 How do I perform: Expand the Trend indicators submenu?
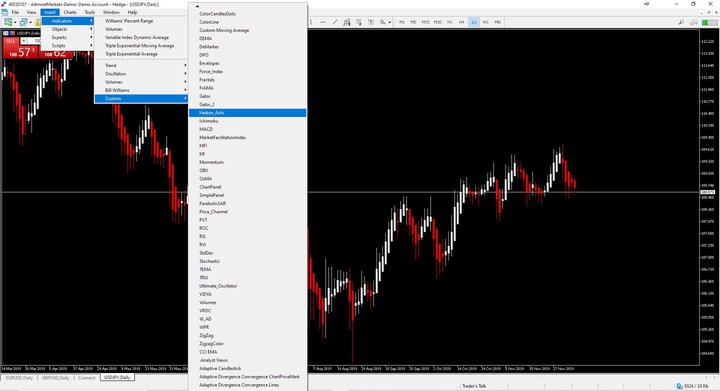tap(141, 66)
